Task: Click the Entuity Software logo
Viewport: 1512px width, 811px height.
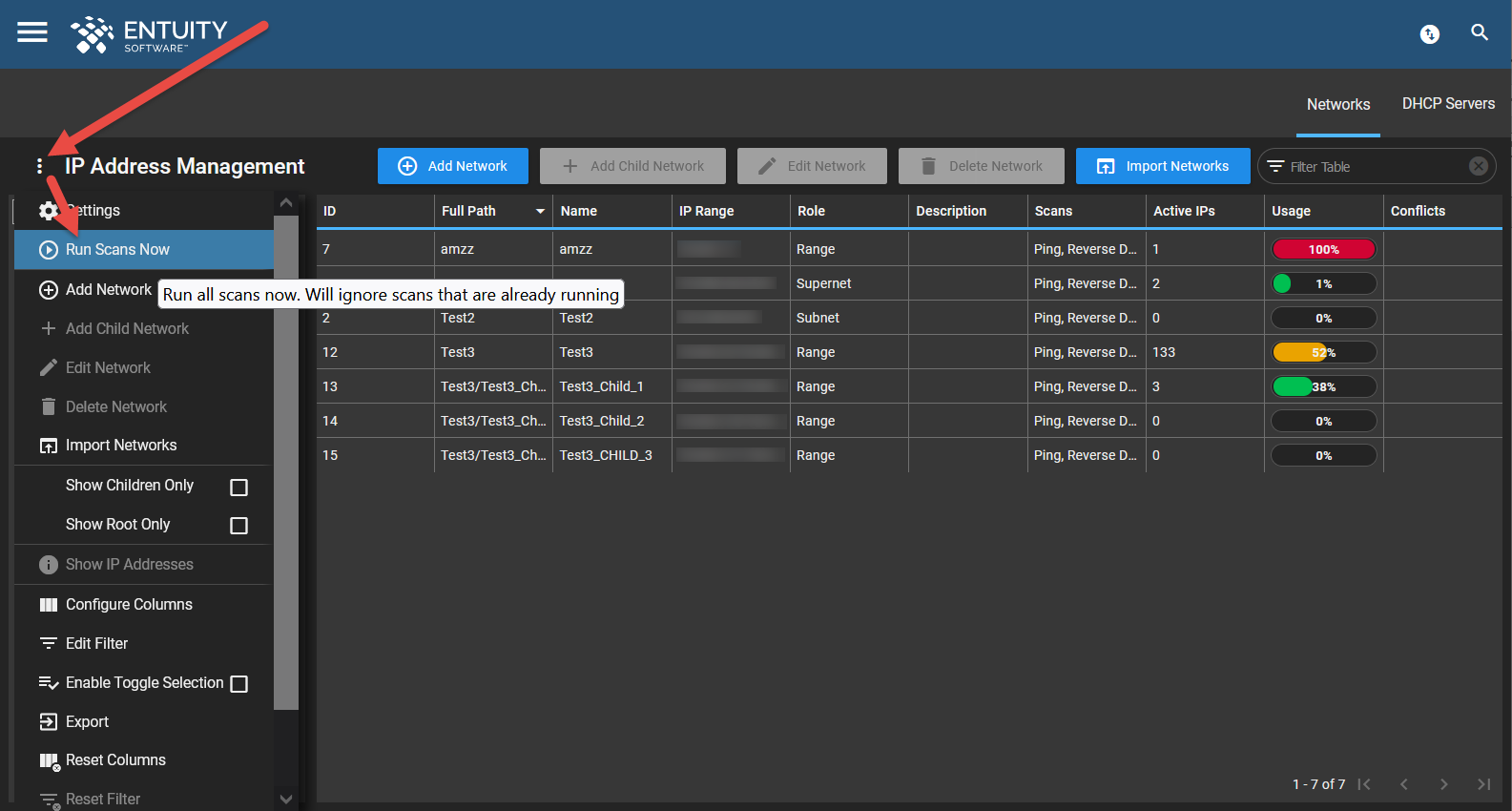Action: 149,34
